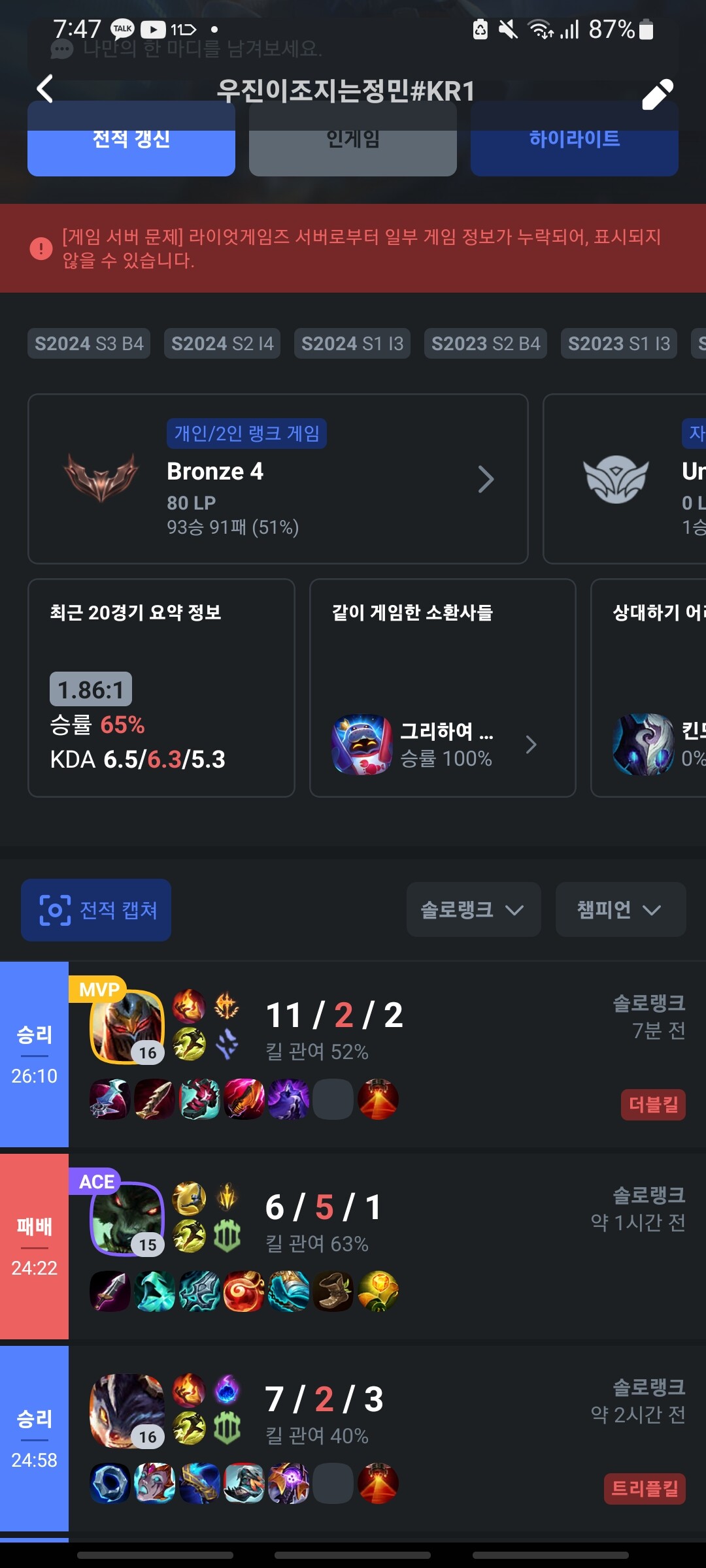Tap the back arrow icon
706x1568 pixels.
point(44,89)
